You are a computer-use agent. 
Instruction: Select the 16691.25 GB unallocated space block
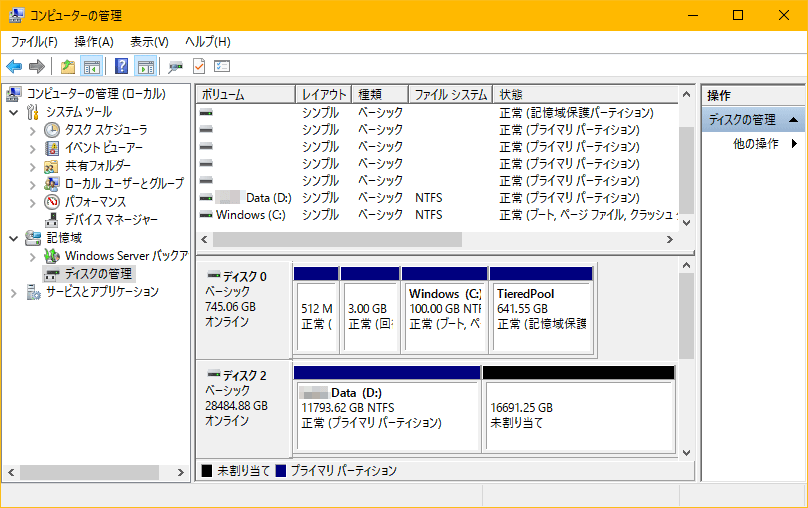(x=578, y=414)
